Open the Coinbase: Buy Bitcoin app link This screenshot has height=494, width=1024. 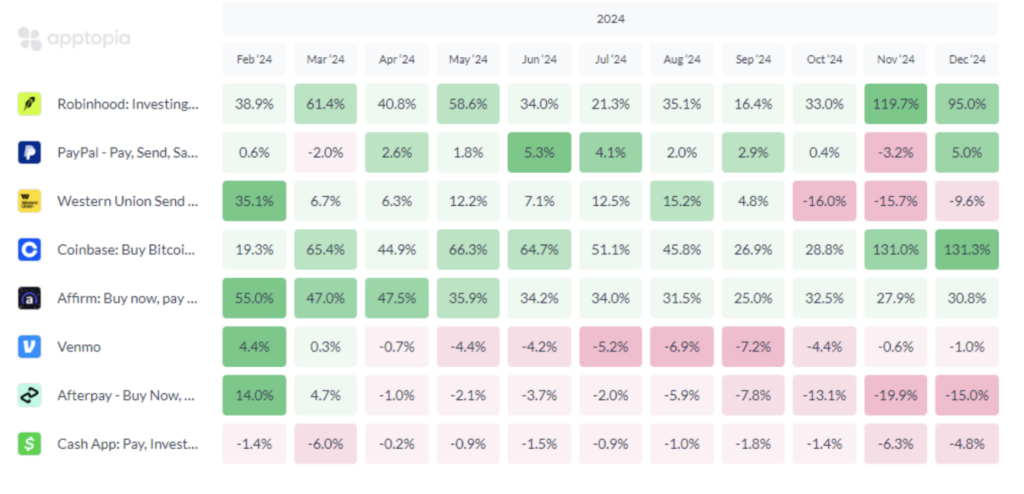click(x=127, y=249)
